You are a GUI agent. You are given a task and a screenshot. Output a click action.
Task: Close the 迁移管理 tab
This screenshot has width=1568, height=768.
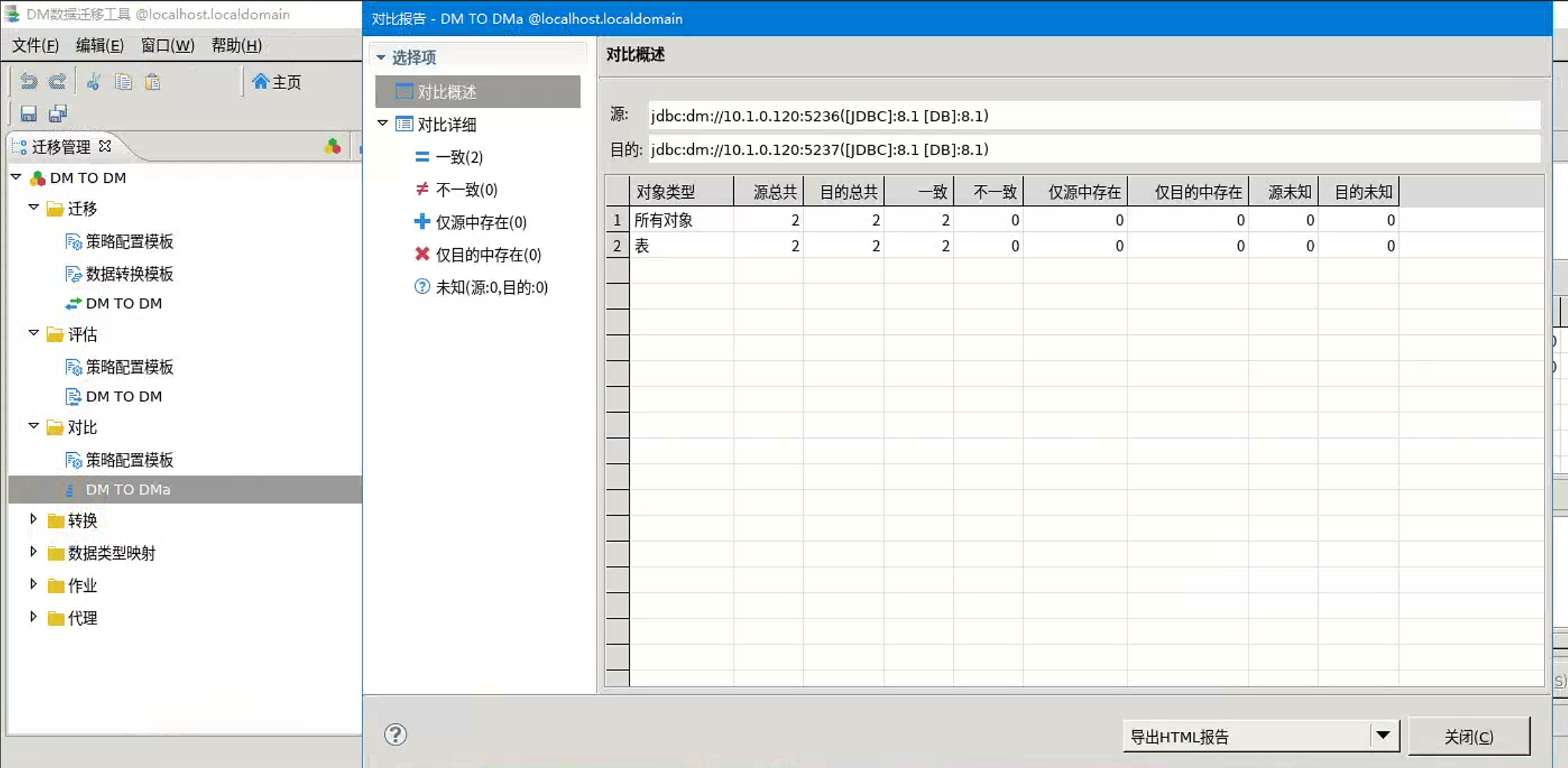105,146
